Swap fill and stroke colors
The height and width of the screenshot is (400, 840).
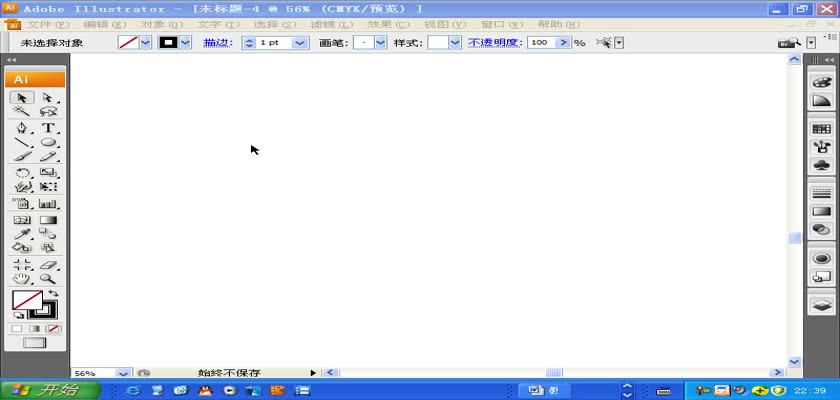(53, 293)
